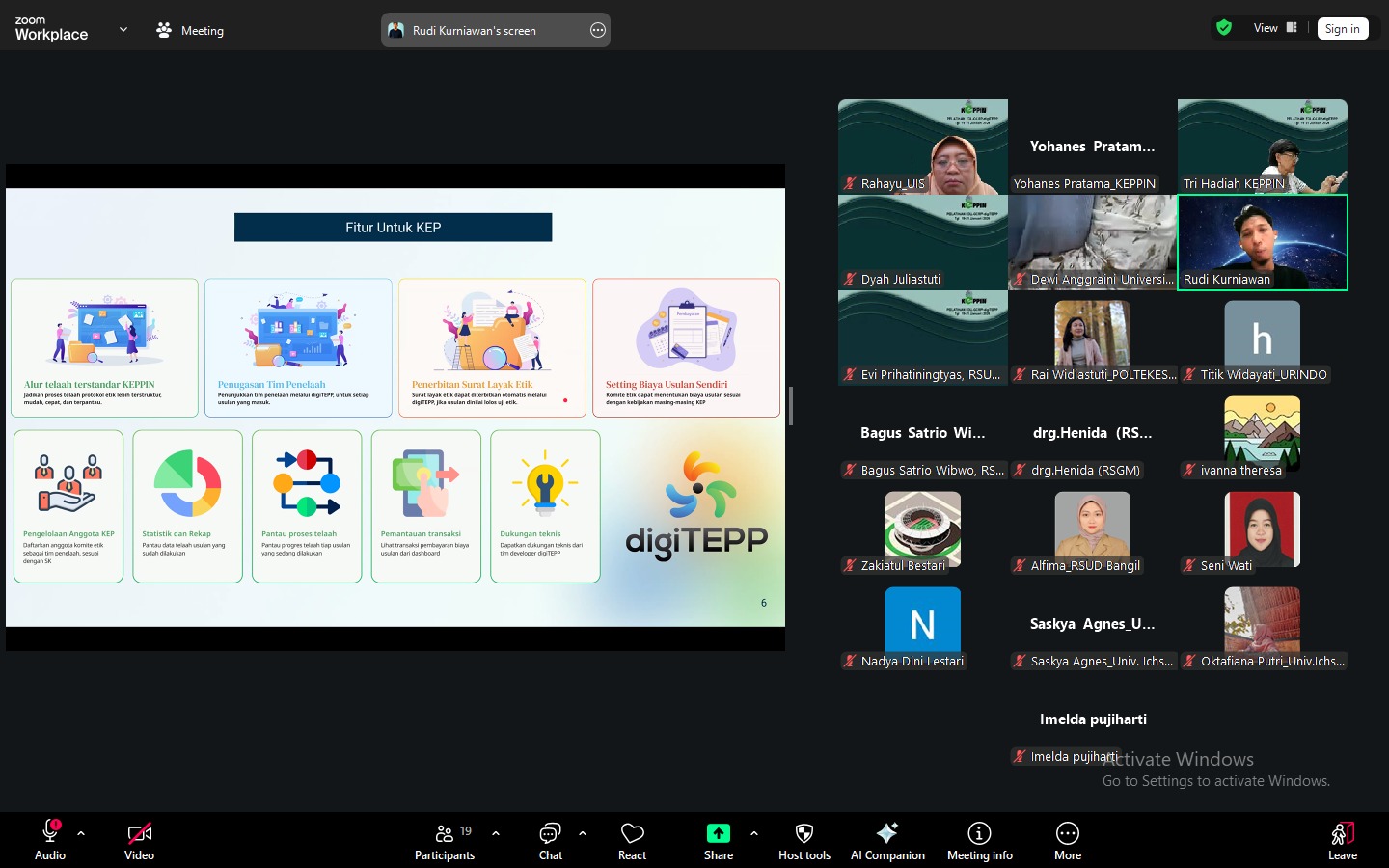Open the Chat panel icon
1389x868 pixels.
550,834
